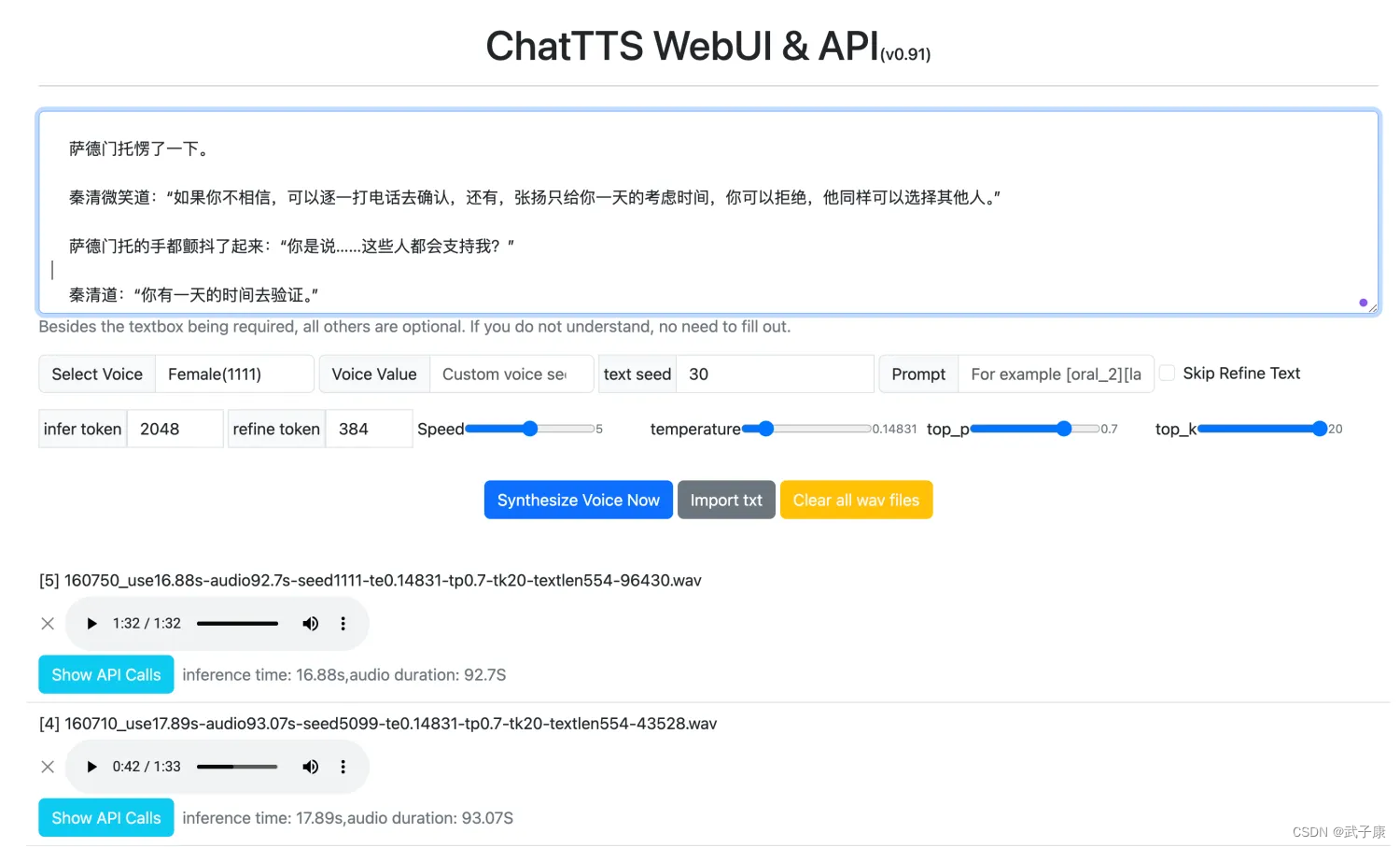Image resolution: width=1400 pixels, height=847 pixels.
Task: Click the Import txt button
Action: pyautogui.click(x=726, y=500)
